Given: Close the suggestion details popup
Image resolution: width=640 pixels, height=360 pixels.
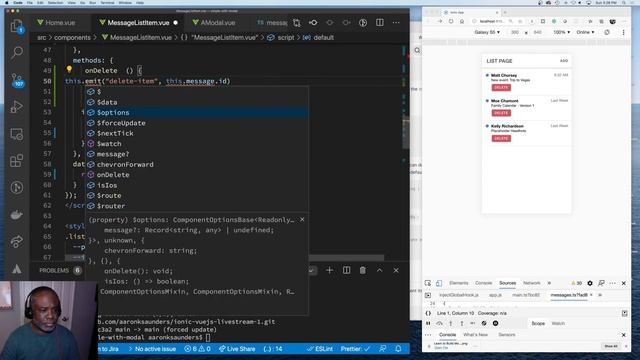Looking at the screenshot, I should tap(302, 220).
